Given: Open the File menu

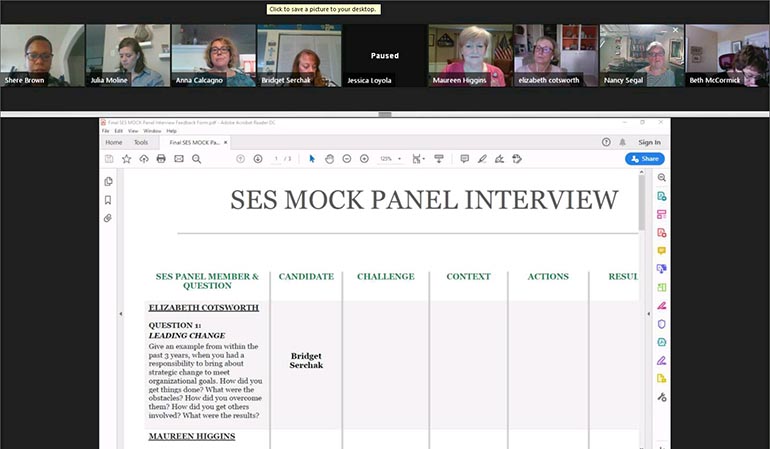Looking at the screenshot, I should (106, 131).
